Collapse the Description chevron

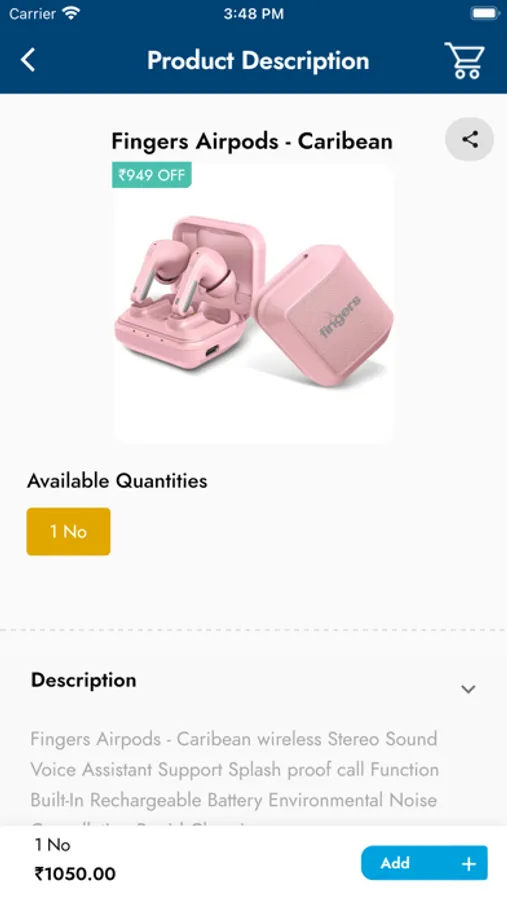[468, 689]
